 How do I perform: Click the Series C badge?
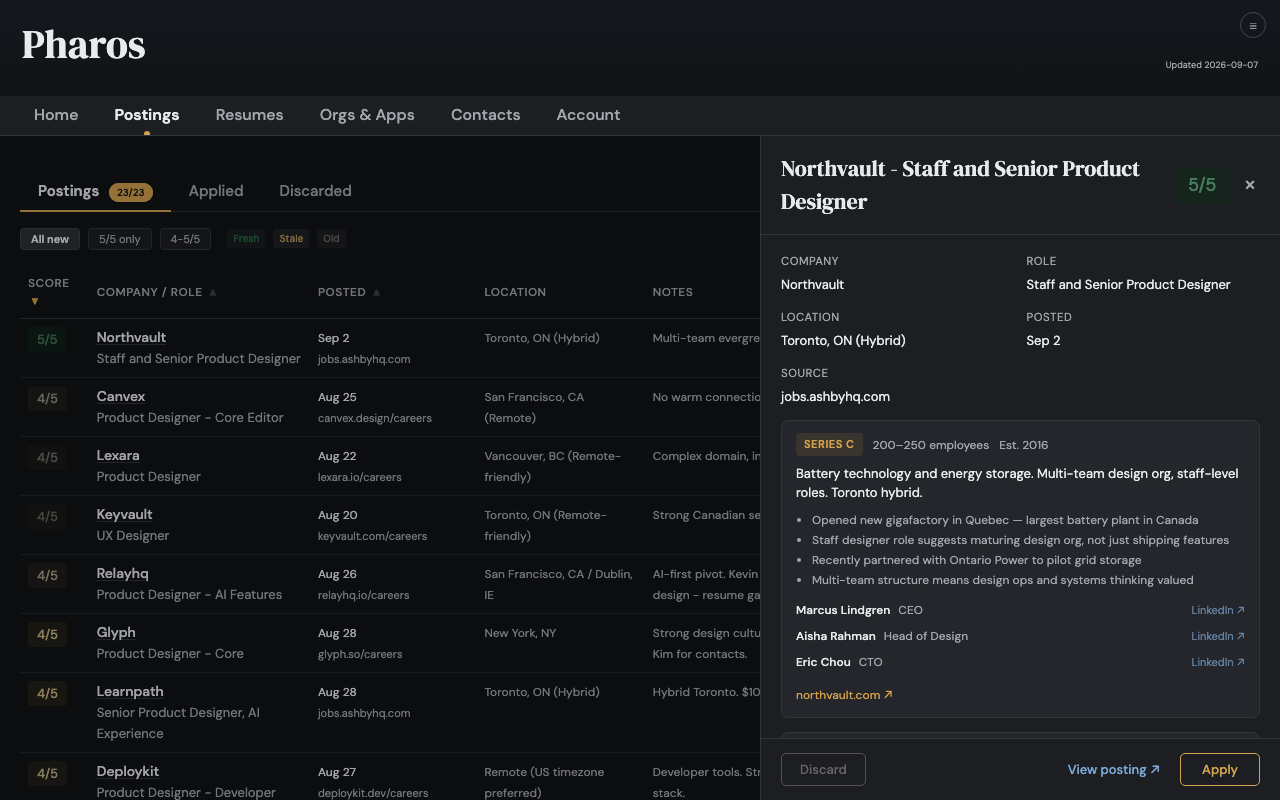click(x=829, y=445)
